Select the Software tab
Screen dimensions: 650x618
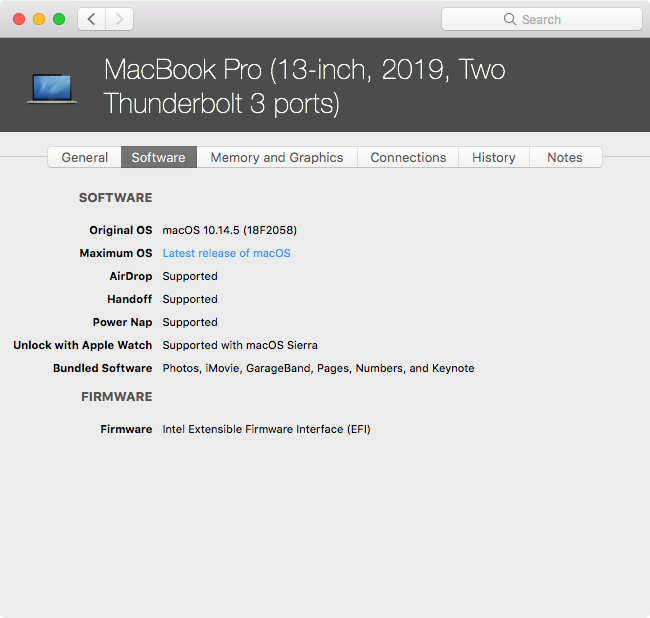tap(158, 157)
